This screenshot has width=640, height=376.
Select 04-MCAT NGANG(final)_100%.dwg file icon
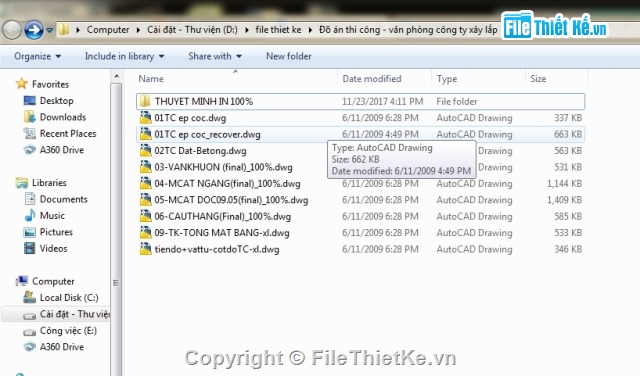(145, 183)
